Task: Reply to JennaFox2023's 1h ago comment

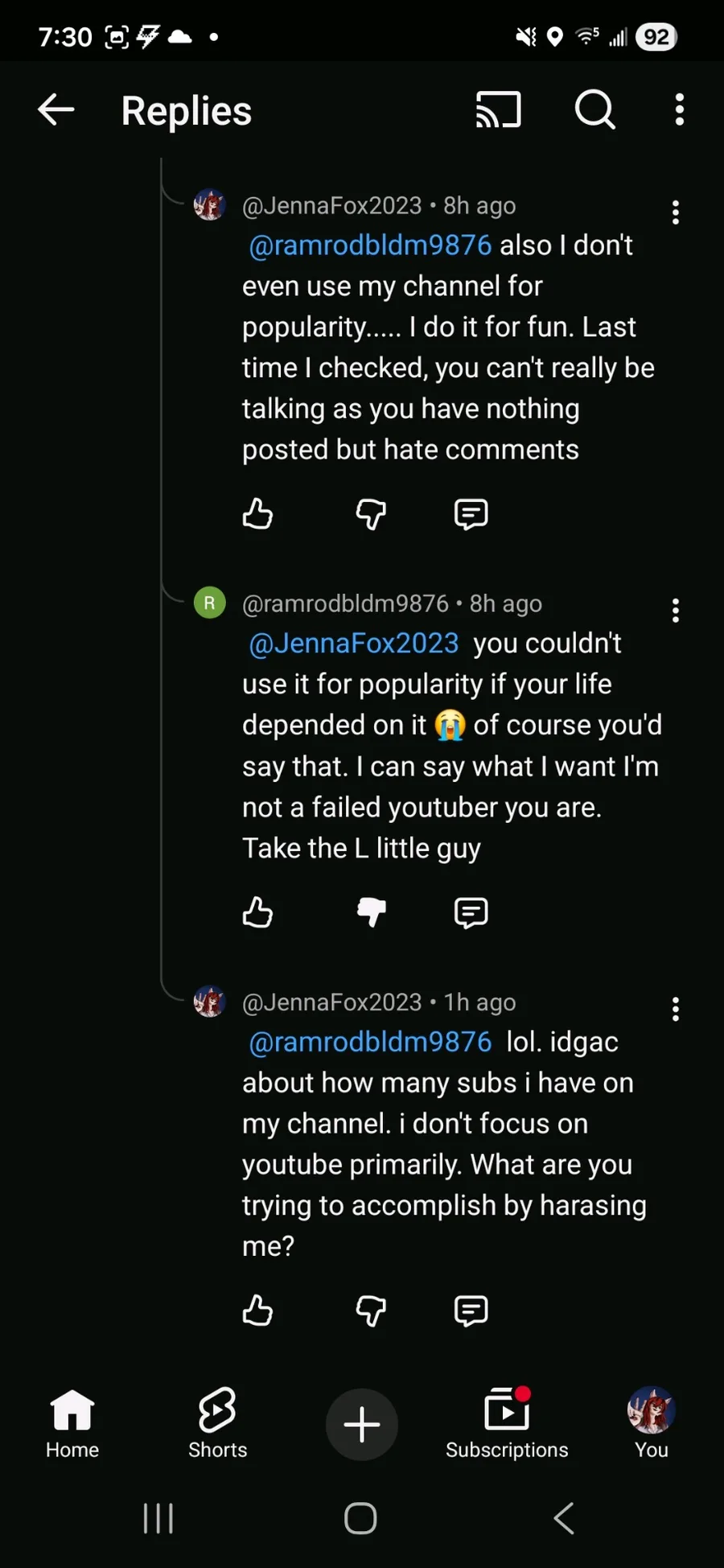Action: tap(471, 1311)
